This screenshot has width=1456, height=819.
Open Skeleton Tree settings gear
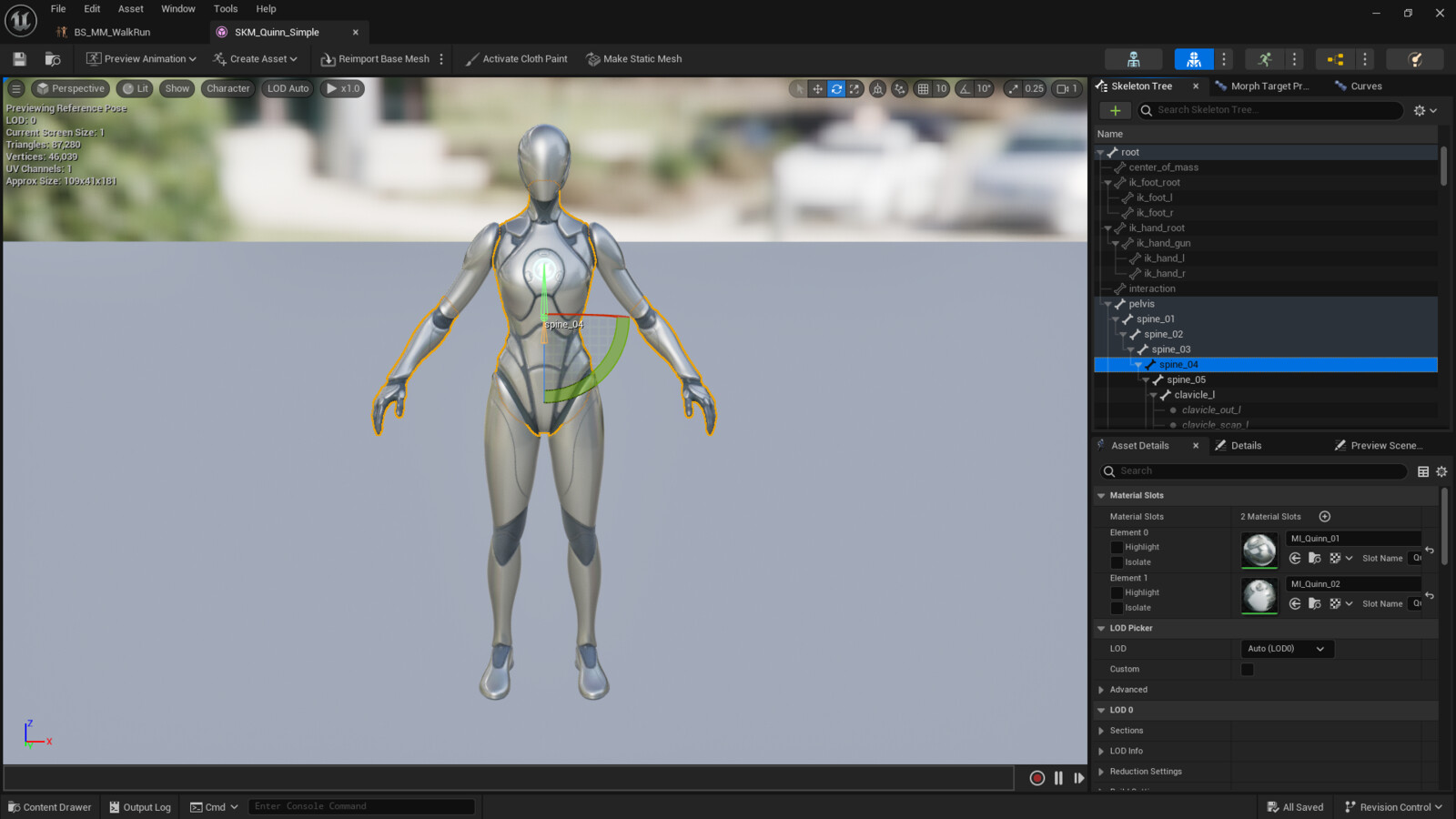pos(1425,110)
